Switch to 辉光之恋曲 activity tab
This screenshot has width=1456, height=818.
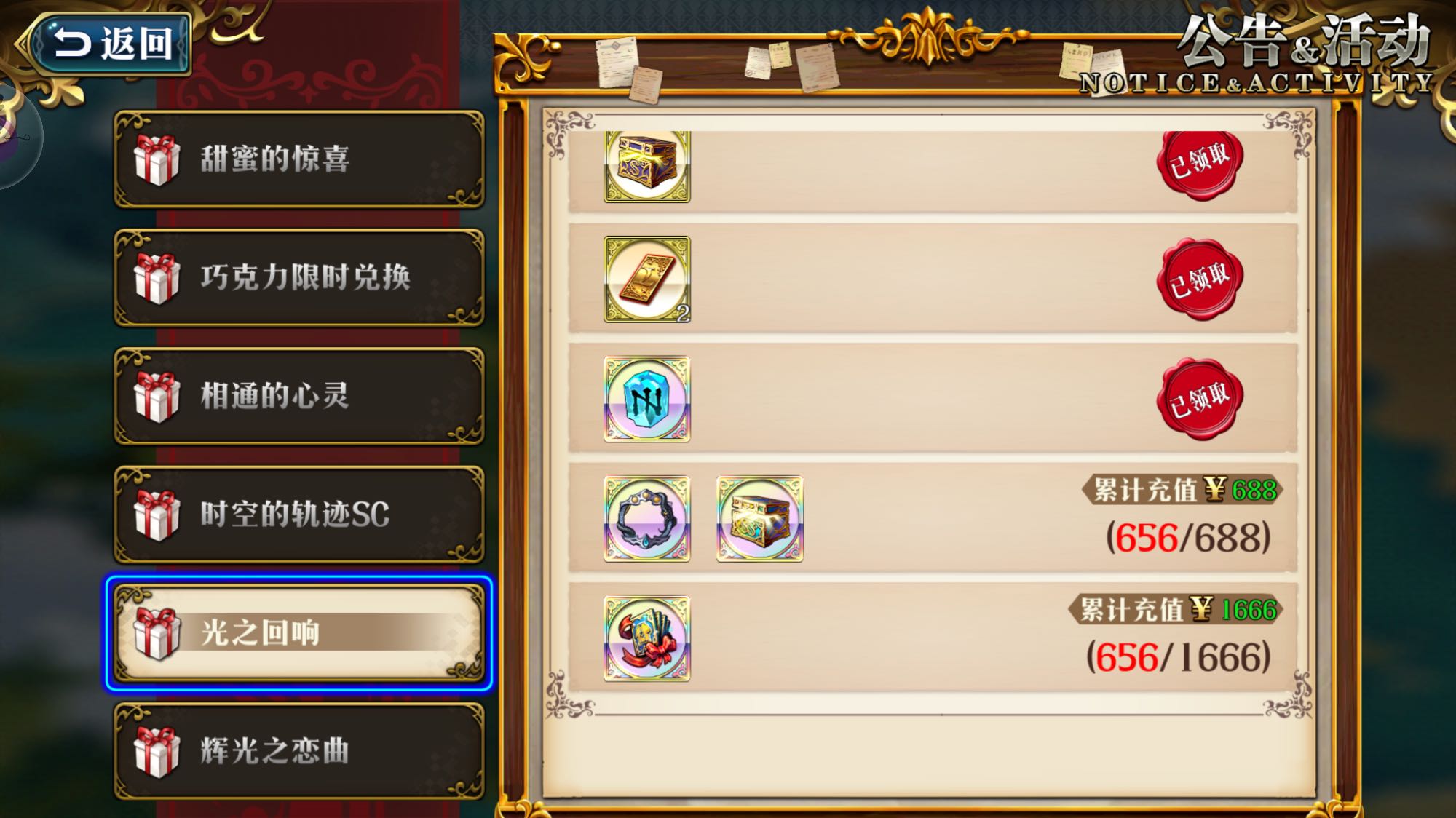[298, 752]
